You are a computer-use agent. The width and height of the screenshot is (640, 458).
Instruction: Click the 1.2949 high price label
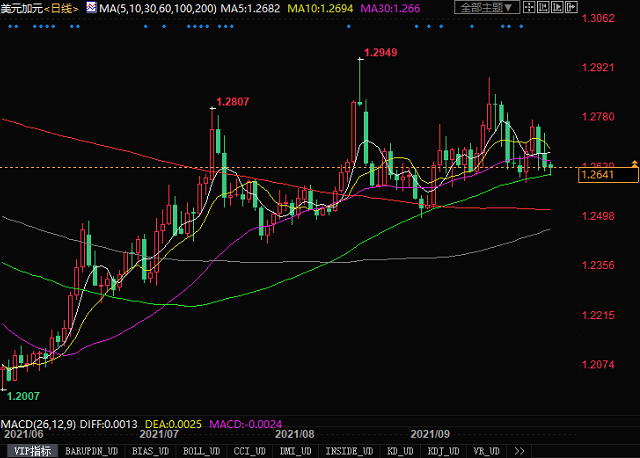(380, 51)
